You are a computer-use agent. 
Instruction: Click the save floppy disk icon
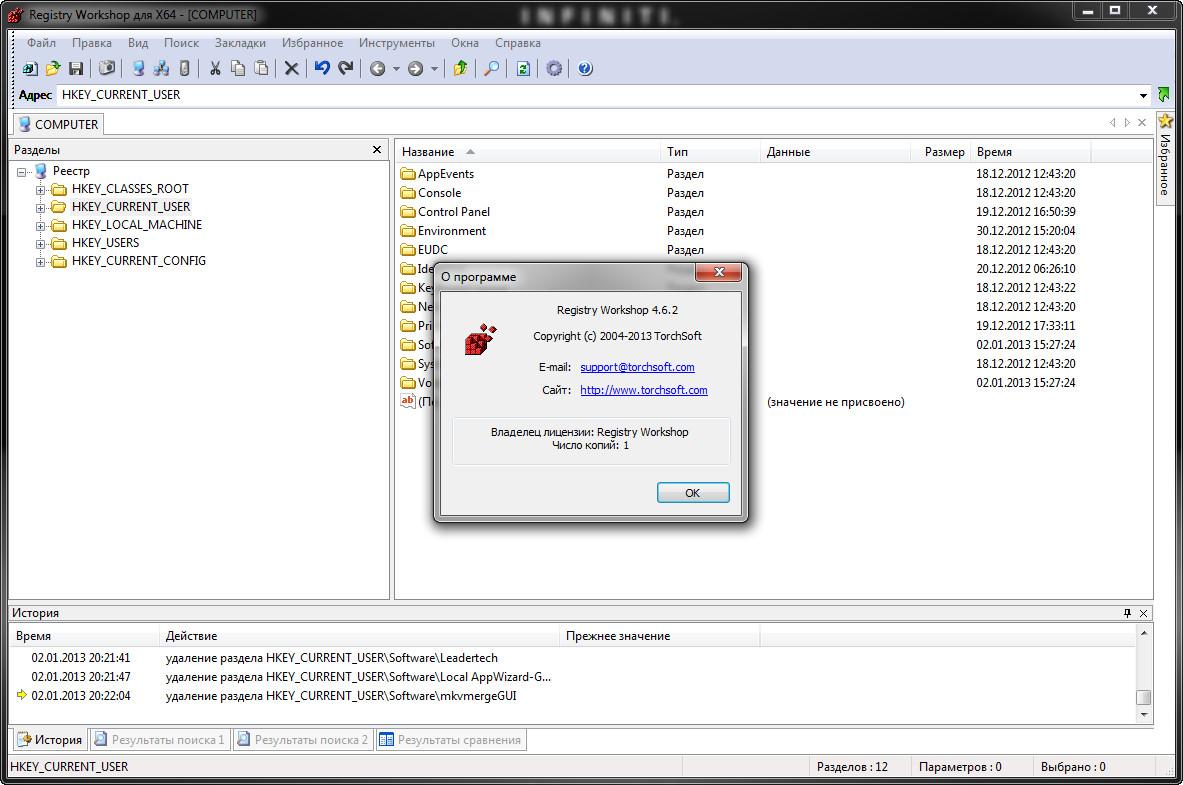coord(75,69)
